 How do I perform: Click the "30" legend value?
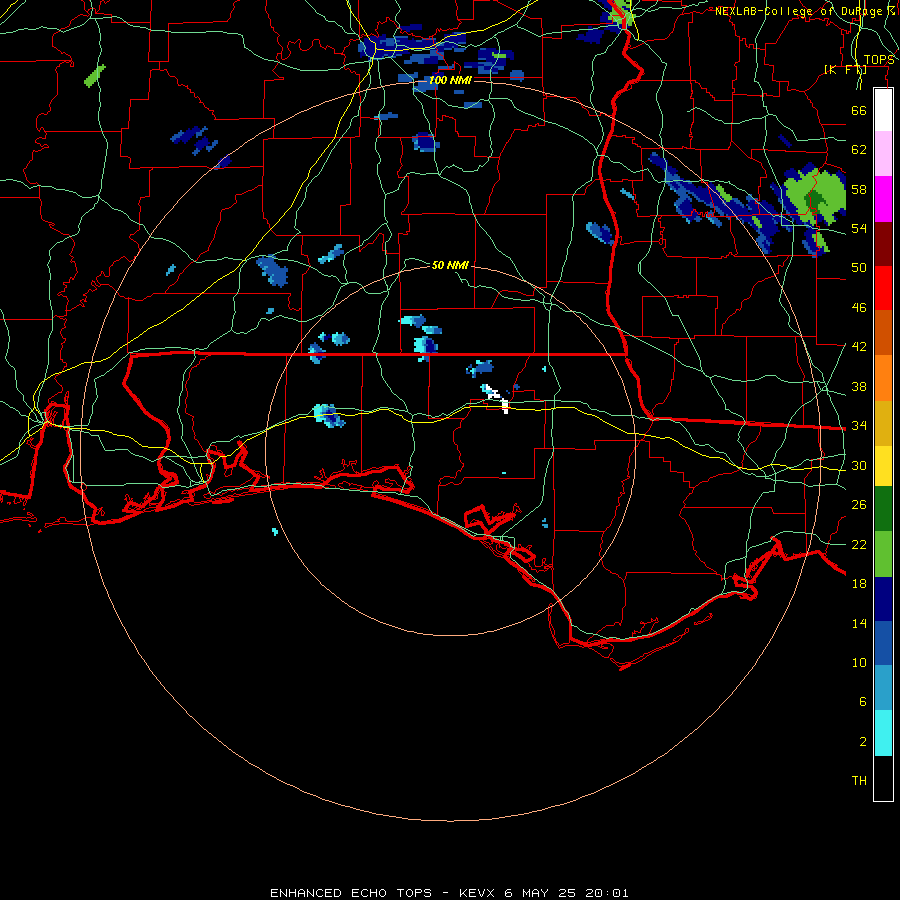click(x=859, y=465)
